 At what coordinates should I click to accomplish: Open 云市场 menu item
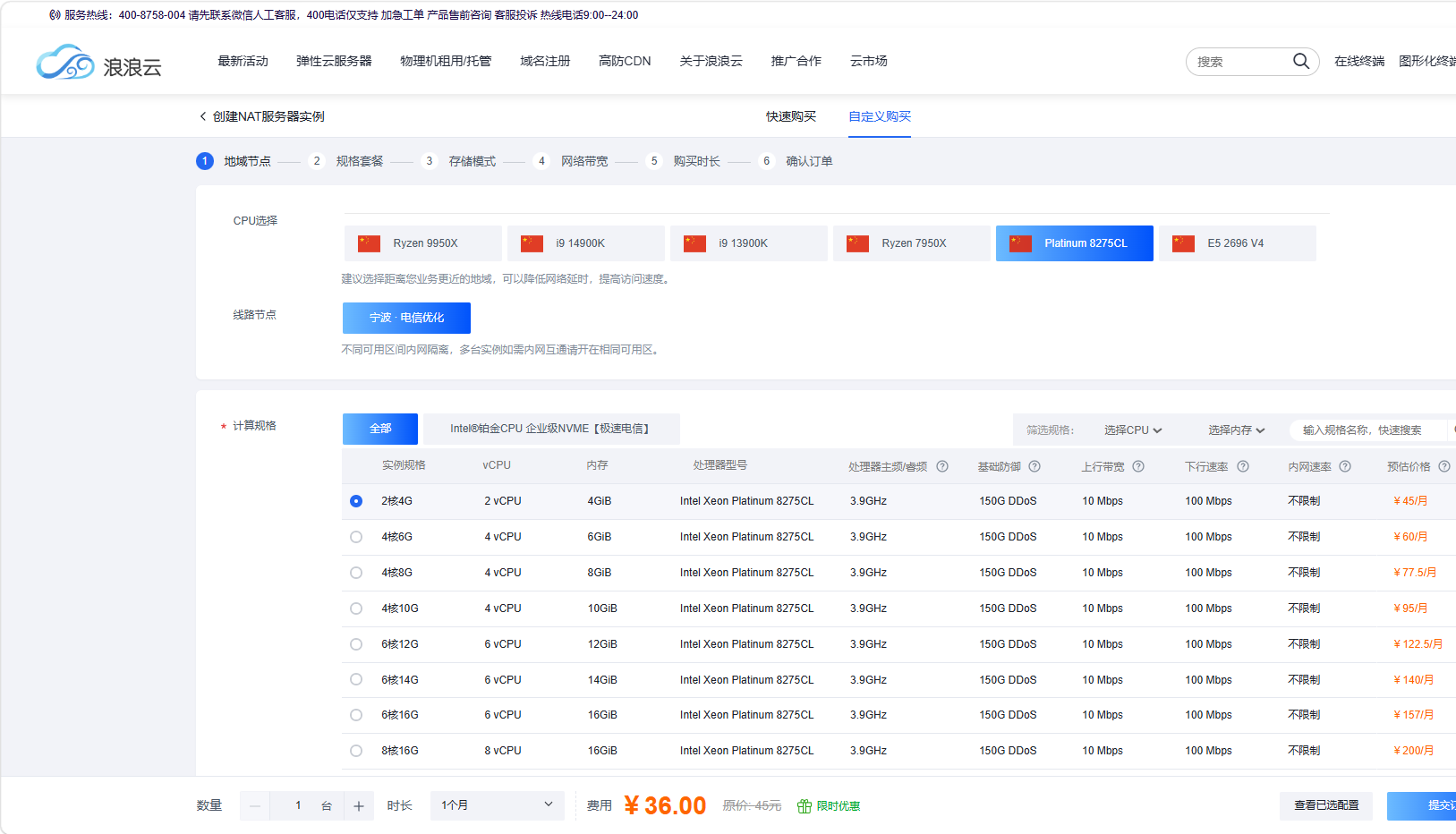pos(868,61)
